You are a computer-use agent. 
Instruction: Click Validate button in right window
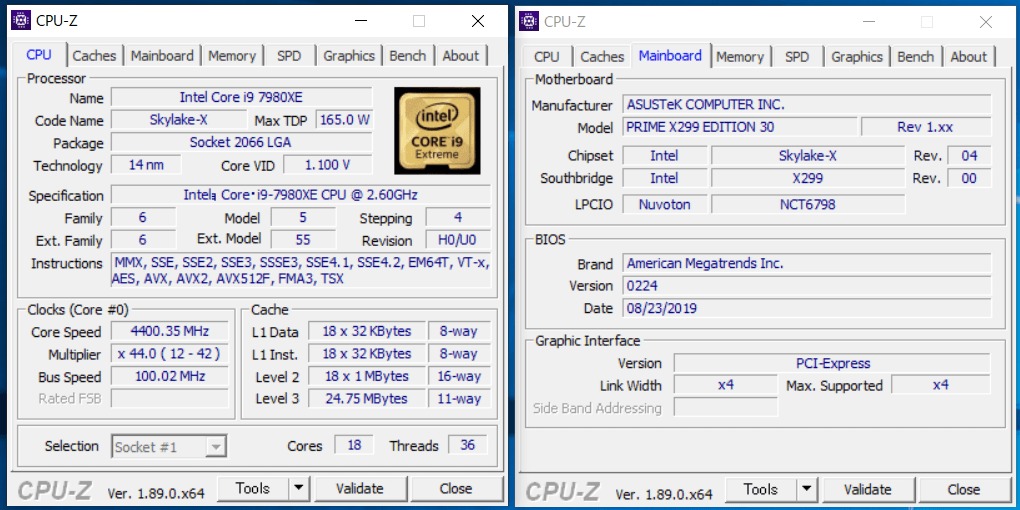pyautogui.click(x=868, y=489)
